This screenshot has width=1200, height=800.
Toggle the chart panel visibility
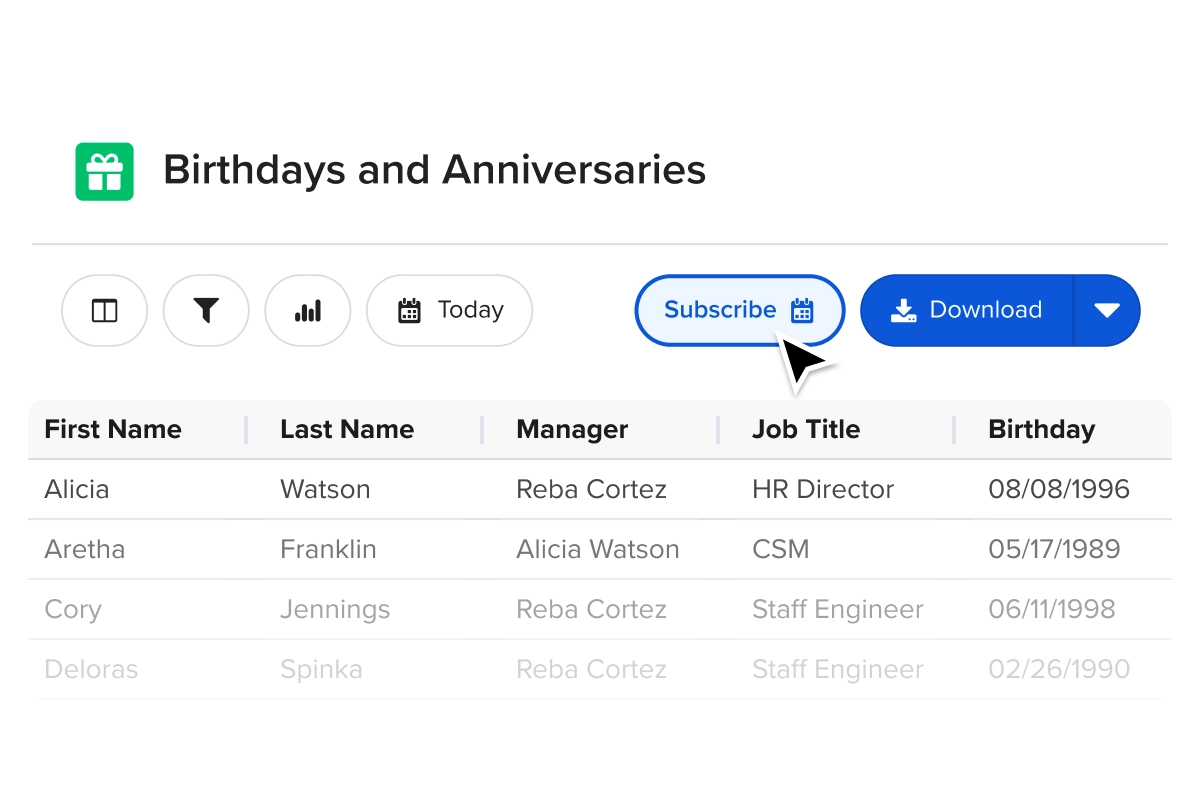[307, 310]
